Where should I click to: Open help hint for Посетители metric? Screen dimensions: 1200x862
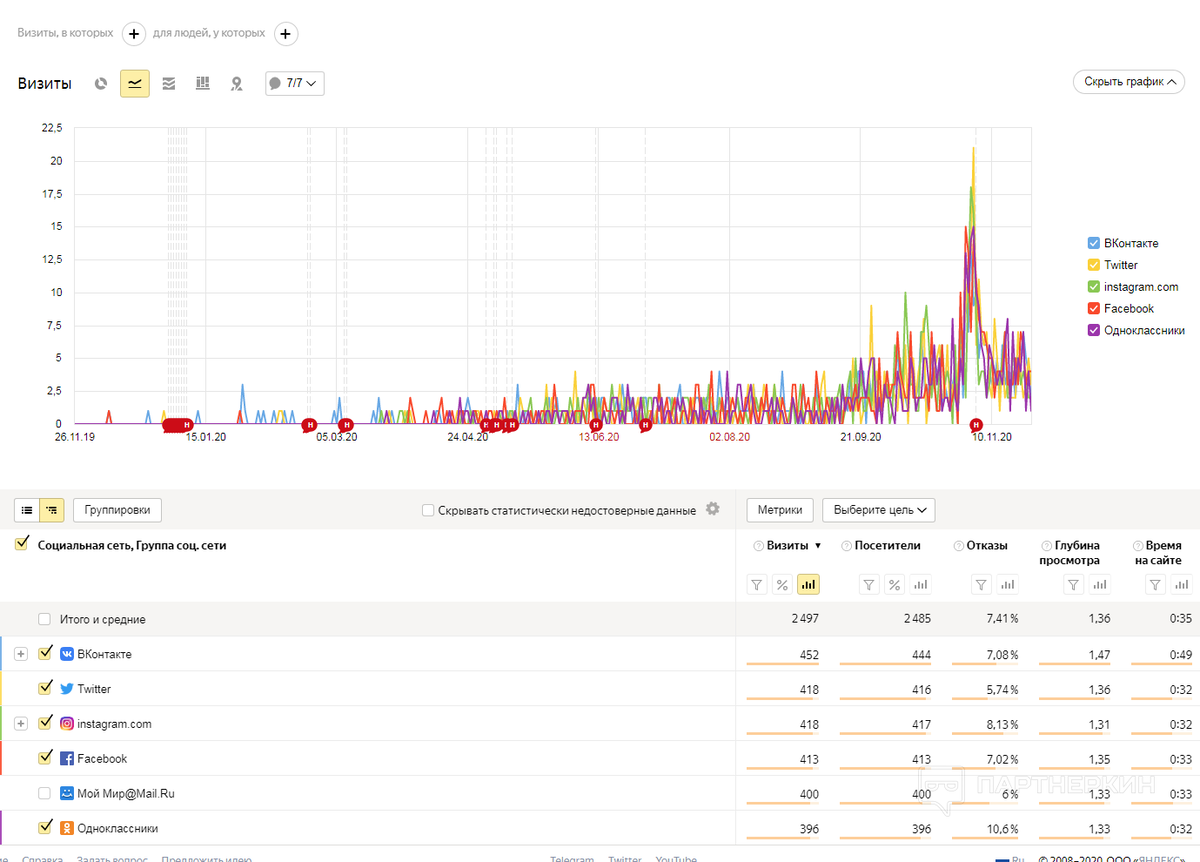(846, 546)
